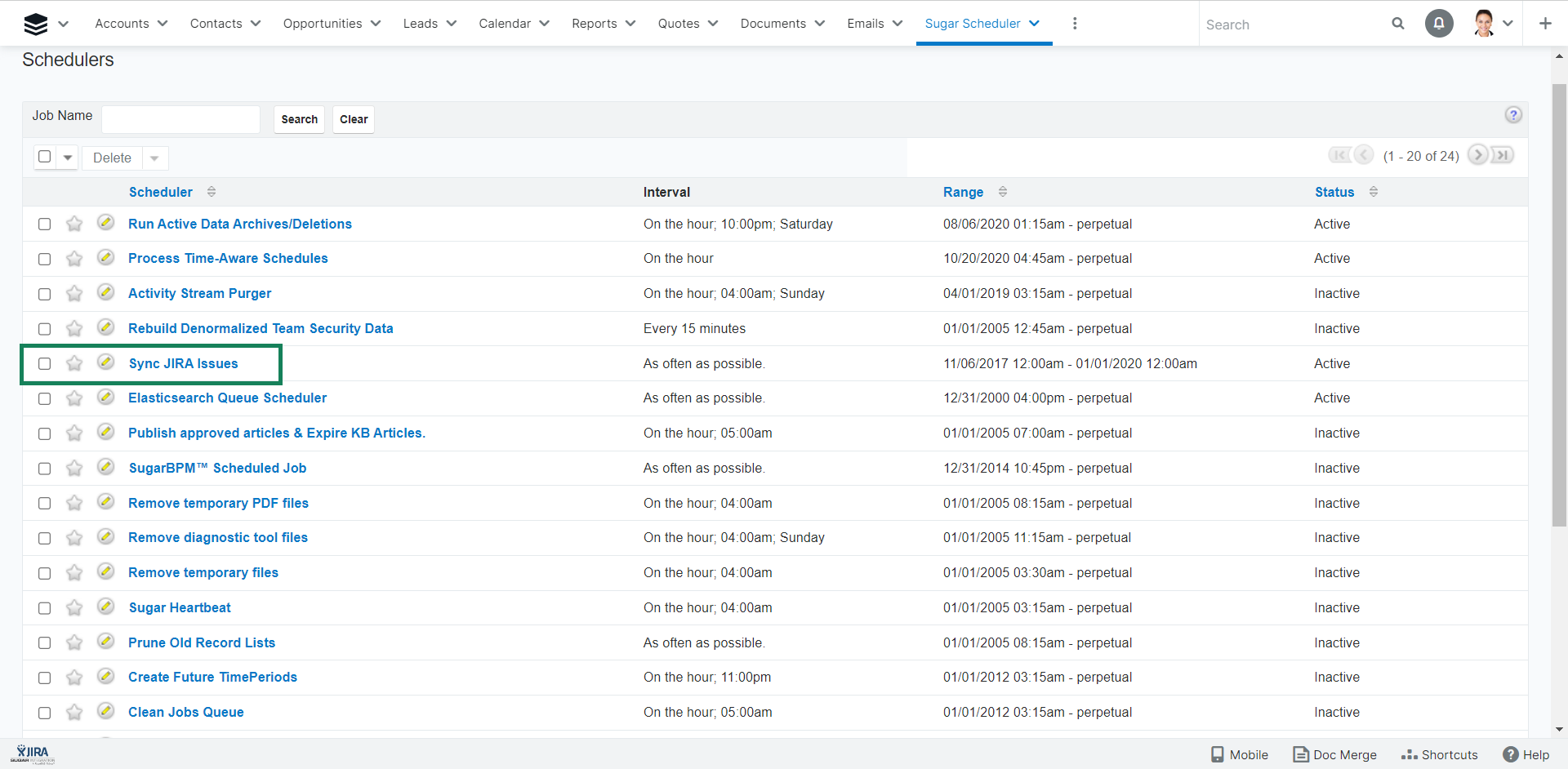Check the Run Active Data Archives/Deletions row

[x=45, y=224]
